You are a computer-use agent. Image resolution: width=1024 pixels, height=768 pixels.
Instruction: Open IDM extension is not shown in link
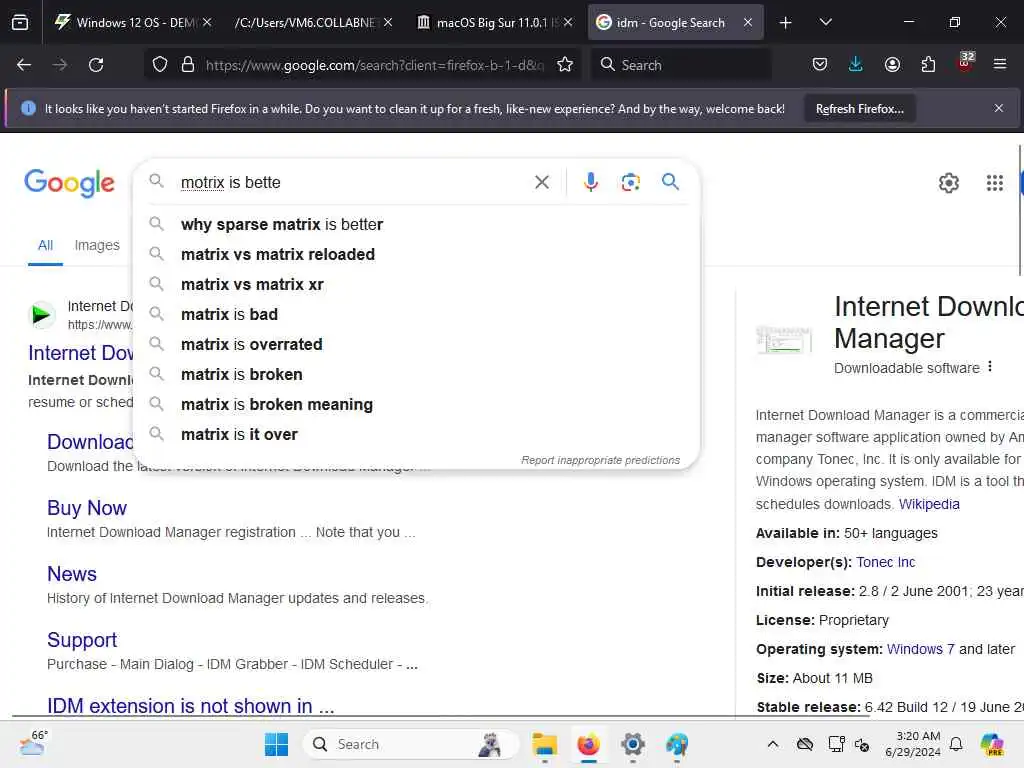coord(191,706)
